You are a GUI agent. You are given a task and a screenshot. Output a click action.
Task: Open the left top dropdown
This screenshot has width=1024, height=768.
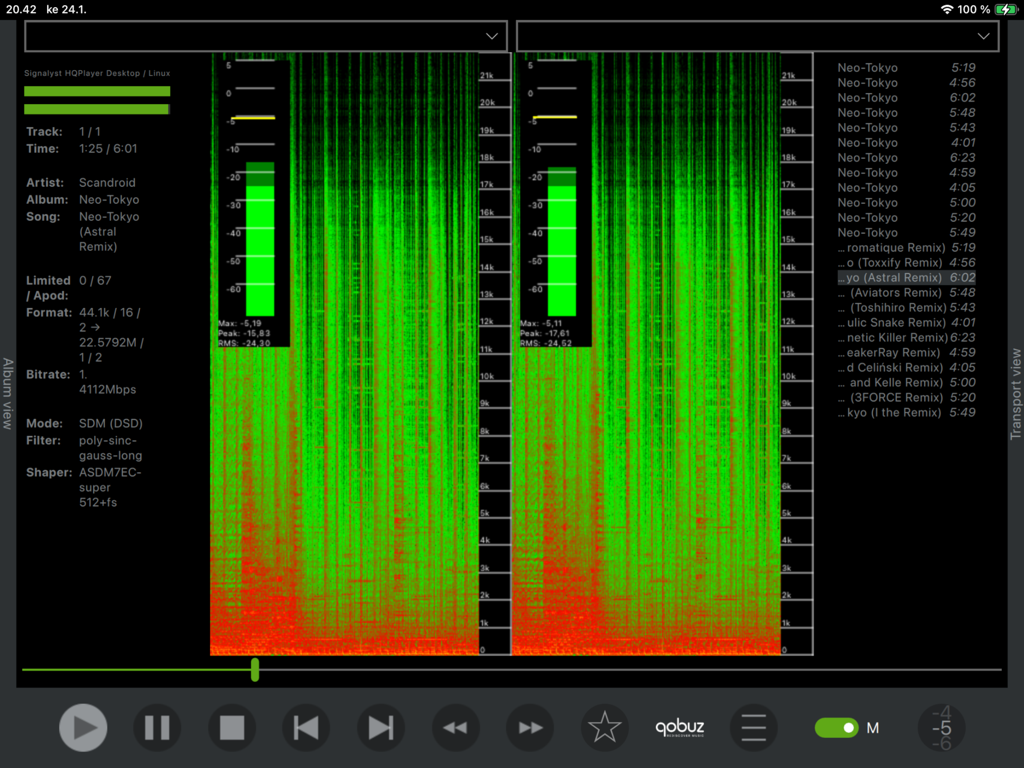coord(266,36)
